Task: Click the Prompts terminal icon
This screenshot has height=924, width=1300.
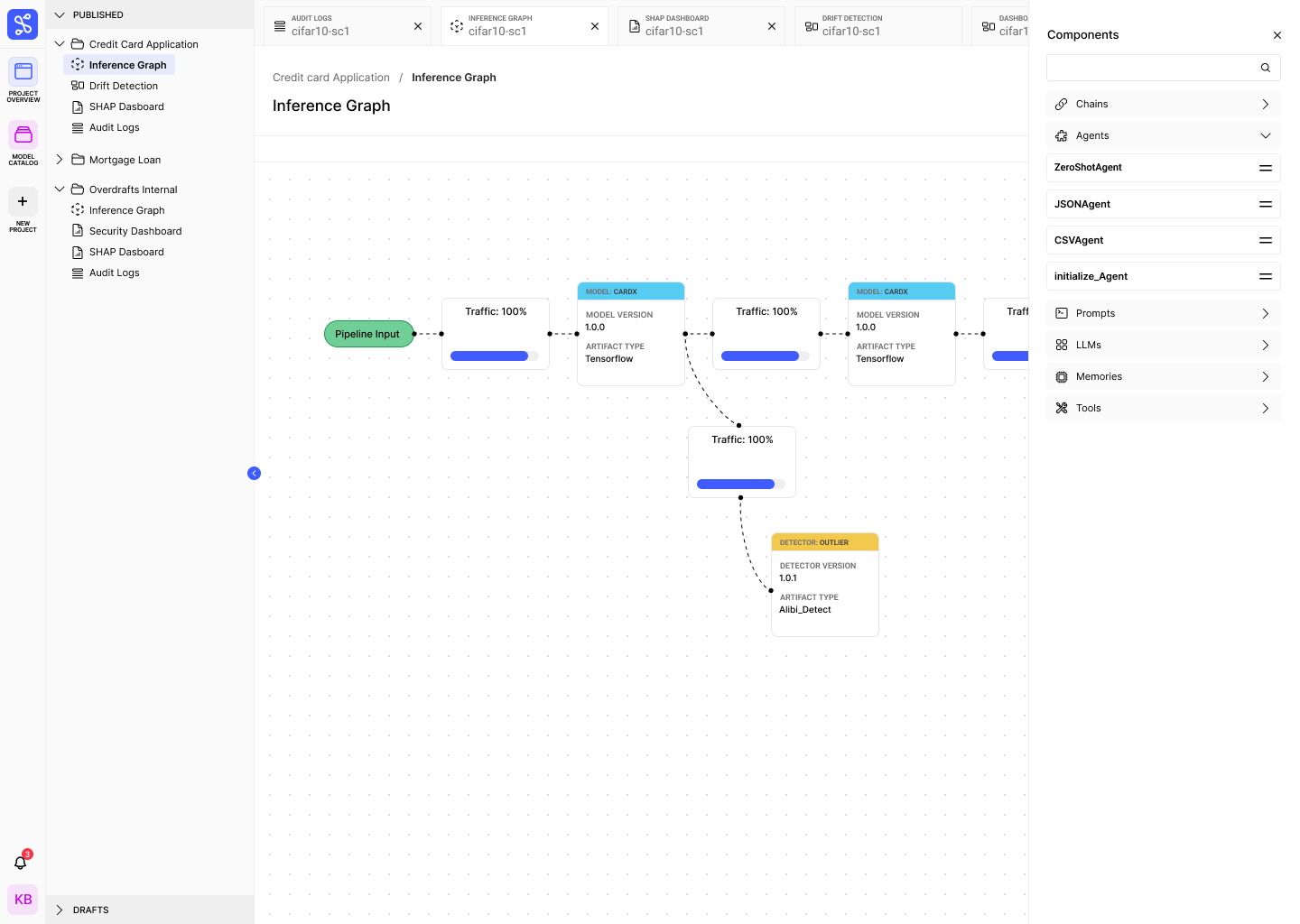Action: [x=1062, y=313]
